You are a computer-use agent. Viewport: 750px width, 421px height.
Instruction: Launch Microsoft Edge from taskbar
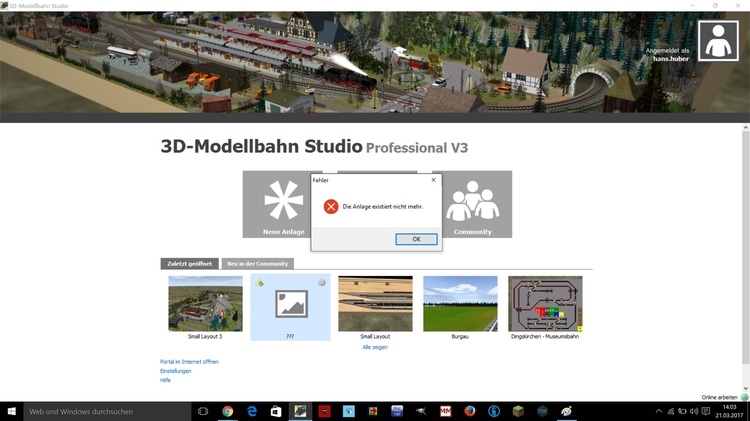point(252,411)
